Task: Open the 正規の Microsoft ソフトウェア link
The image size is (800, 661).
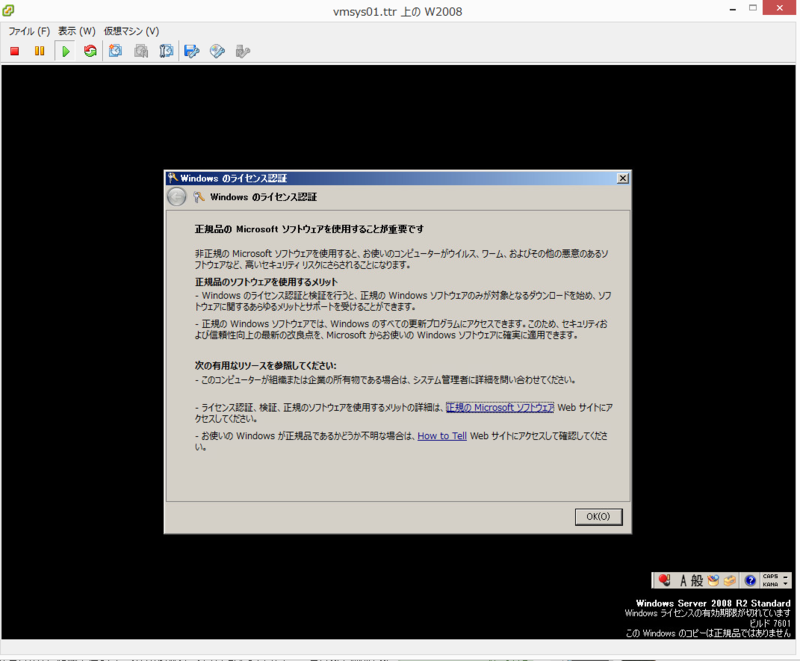Action: (x=500, y=408)
